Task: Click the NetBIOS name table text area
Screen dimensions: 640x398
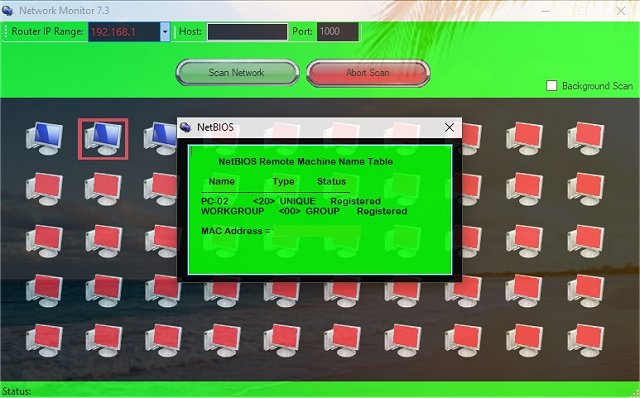Action: click(320, 210)
